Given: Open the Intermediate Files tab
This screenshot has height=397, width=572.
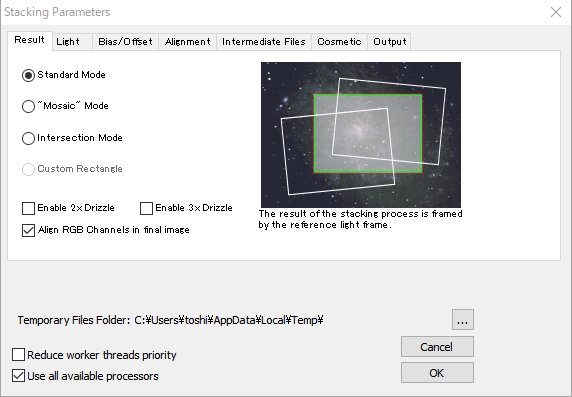Looking at the screenshot, I should tap(264, 42).
